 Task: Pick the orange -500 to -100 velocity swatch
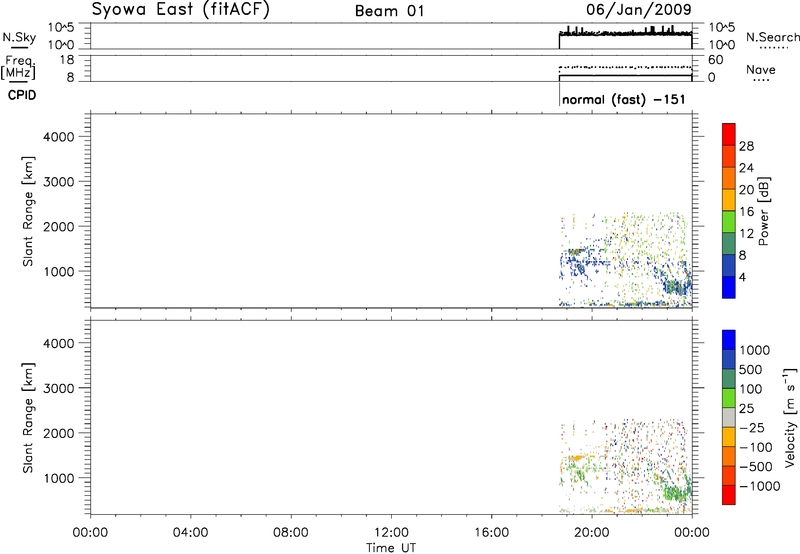click(x=729, y=456)
